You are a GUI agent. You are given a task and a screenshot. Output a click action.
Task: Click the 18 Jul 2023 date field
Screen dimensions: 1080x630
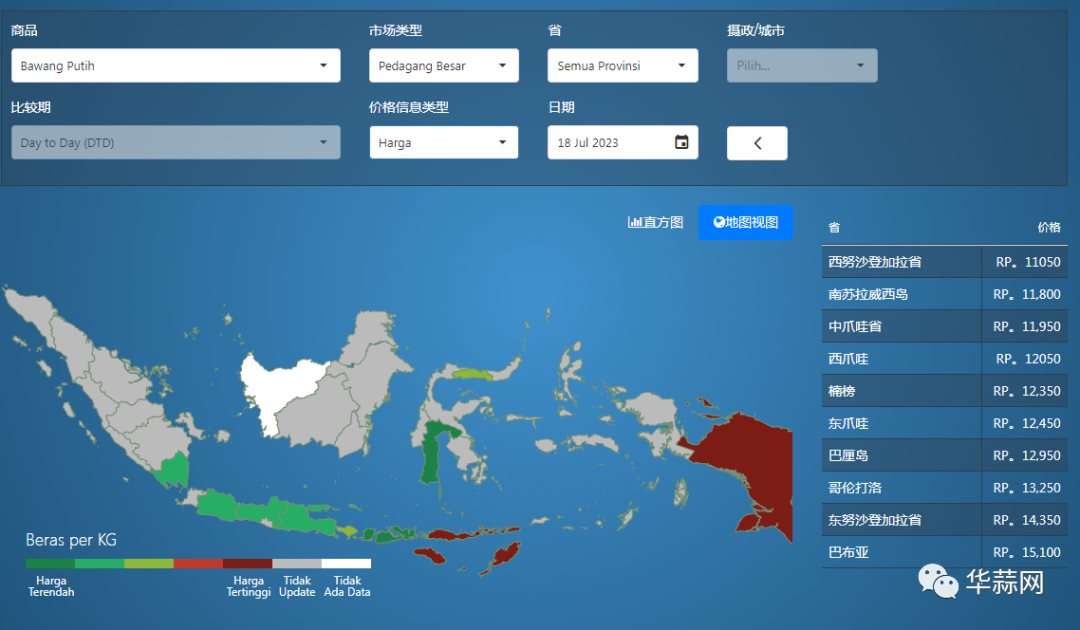tap(608, 143)
